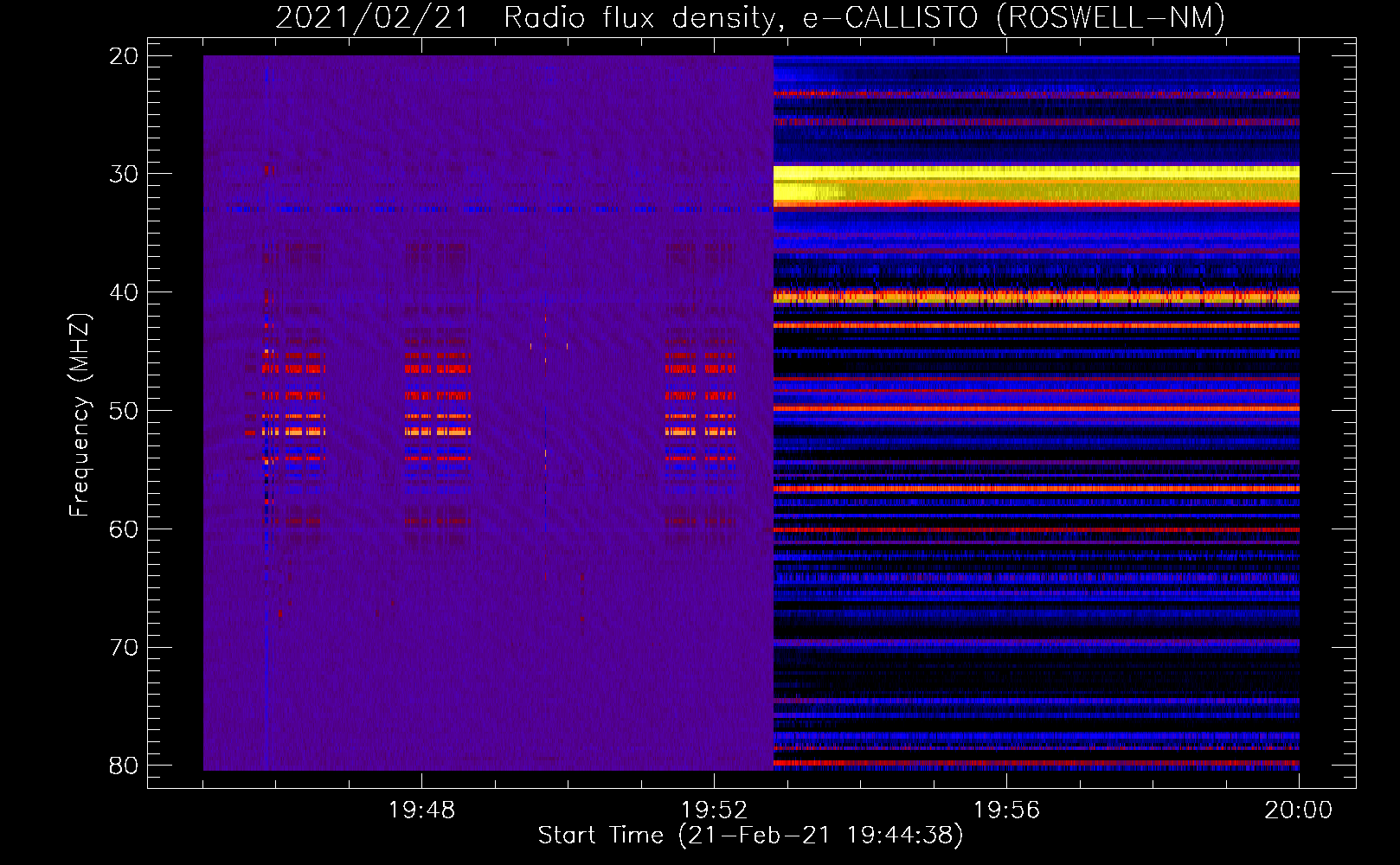The height and width of the screenshot is (865, 1400).
Task: Click the frequency tick label 40
Action: pyautogui.click(x=124, y=292)
